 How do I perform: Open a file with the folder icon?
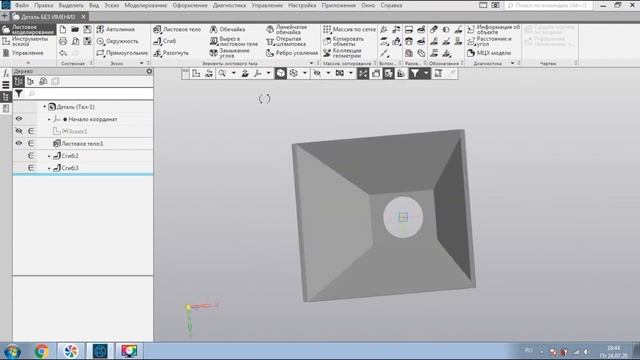click(x=75, y=29)
